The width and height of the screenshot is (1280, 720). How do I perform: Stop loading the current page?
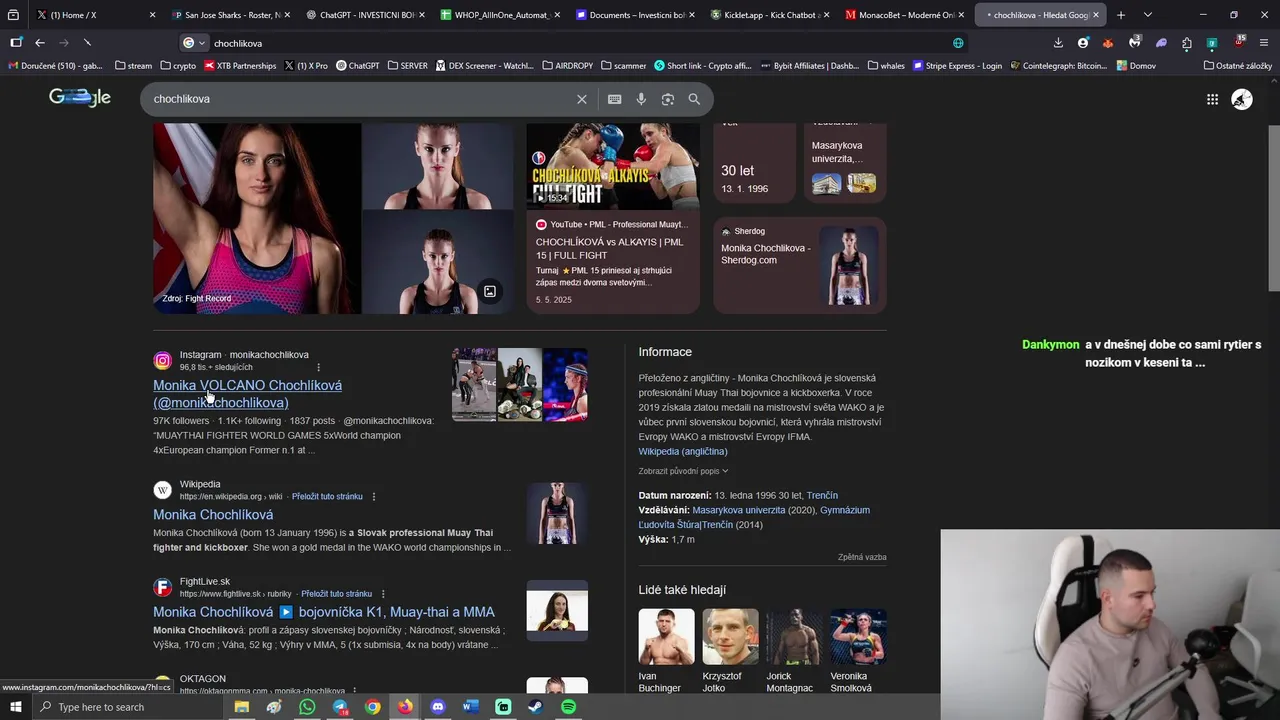point(87,43)
